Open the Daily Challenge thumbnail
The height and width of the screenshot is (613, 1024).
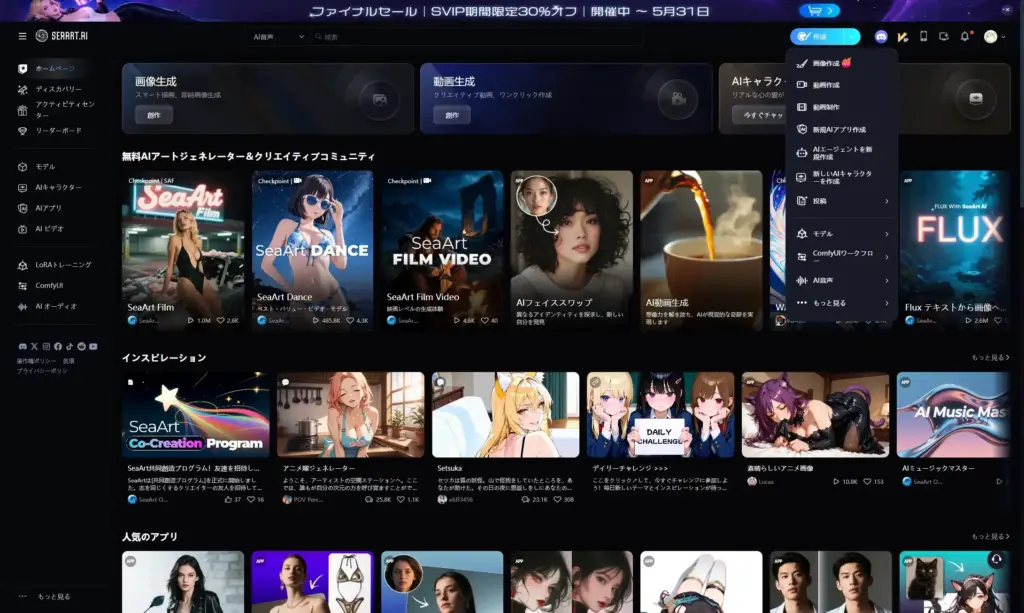pos(660,415)
